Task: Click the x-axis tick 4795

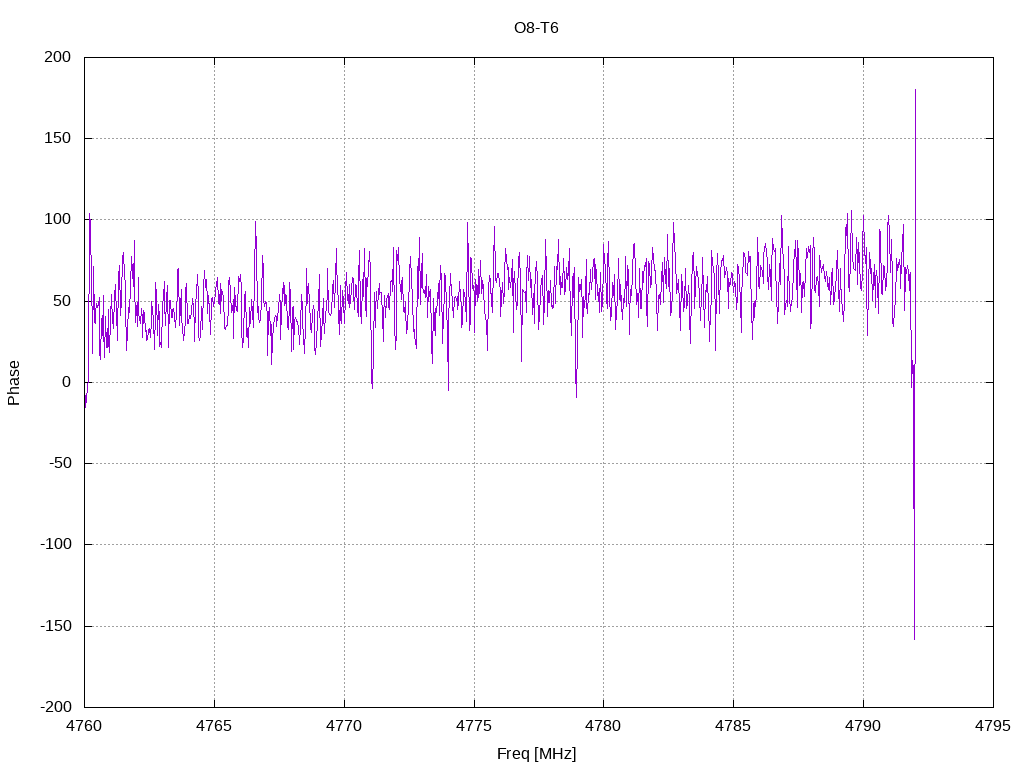Action: (993, 726)
